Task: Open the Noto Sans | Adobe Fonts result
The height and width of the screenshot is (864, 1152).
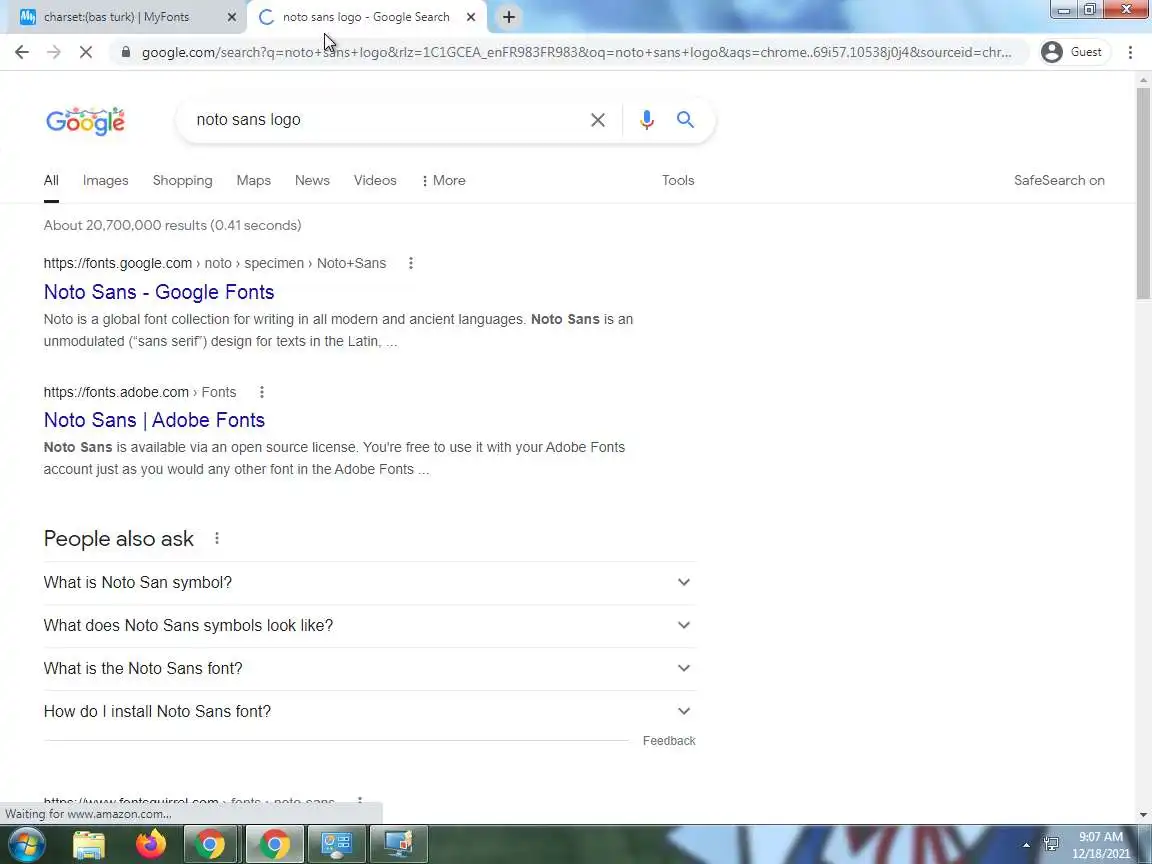Action: click(154, 420)
